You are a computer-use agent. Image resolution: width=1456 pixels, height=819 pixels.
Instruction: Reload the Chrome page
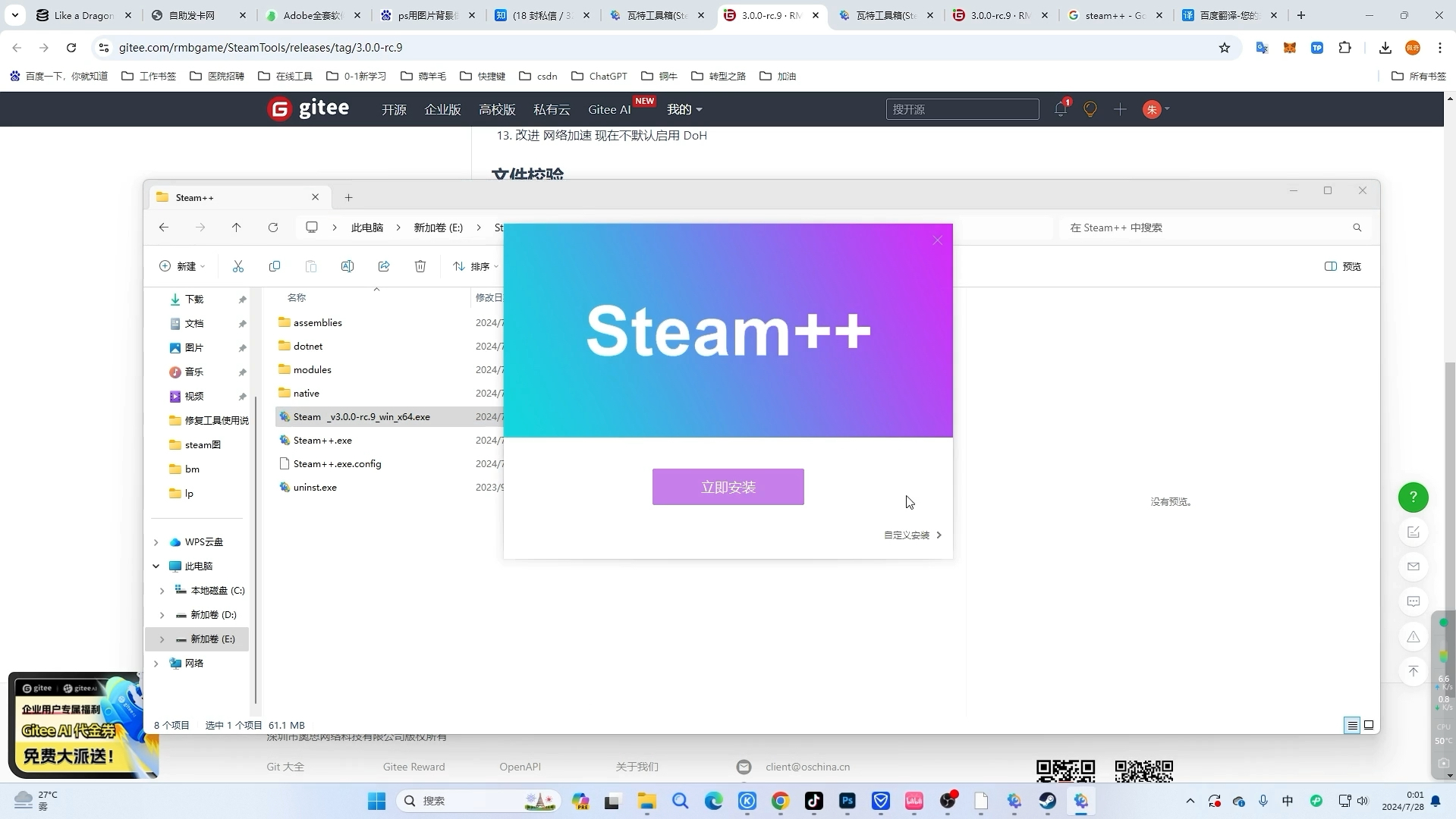[71, 48]
